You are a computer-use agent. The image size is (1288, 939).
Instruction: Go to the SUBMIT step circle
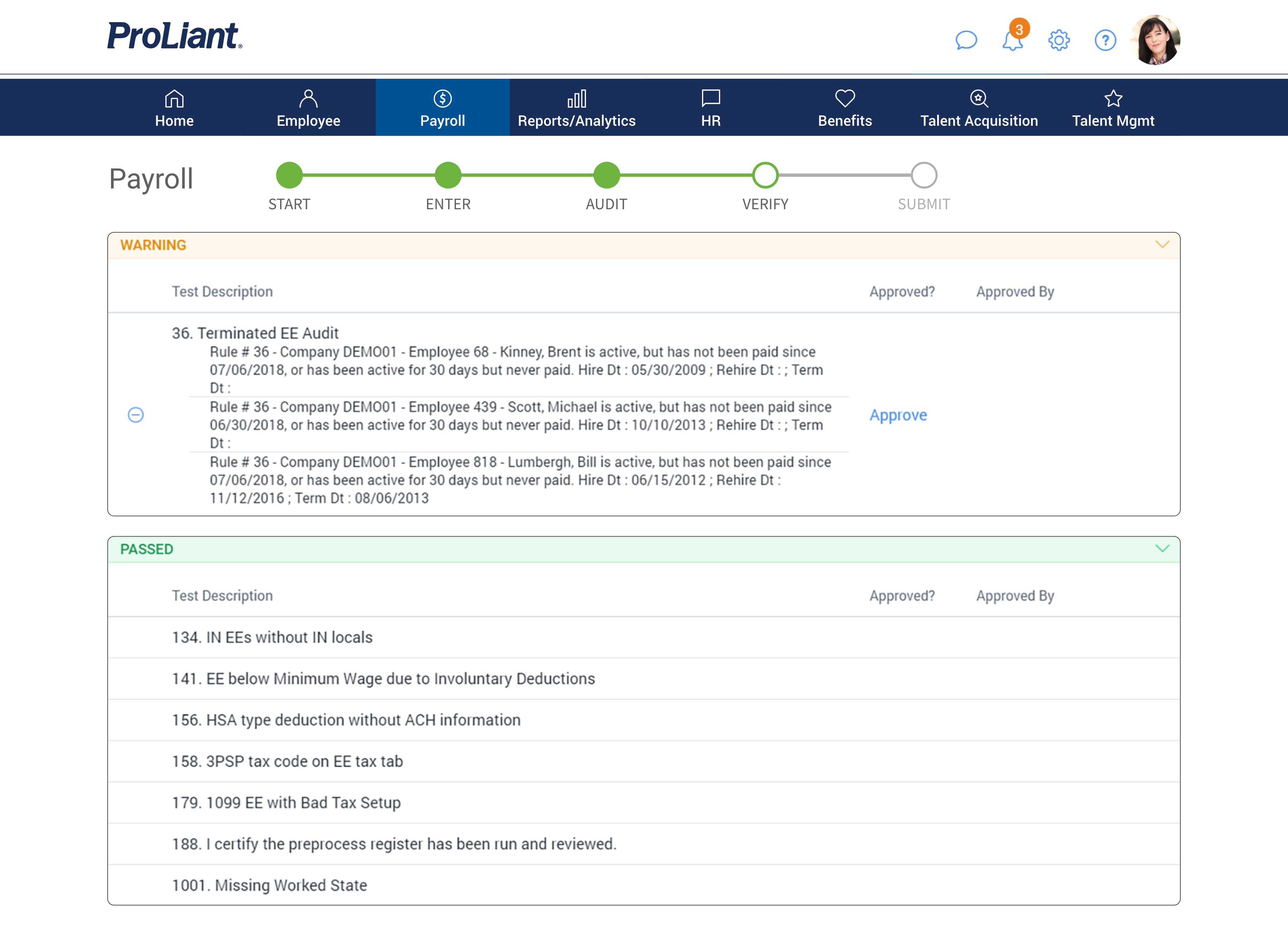pyautogui.click(x=924, y=175)
